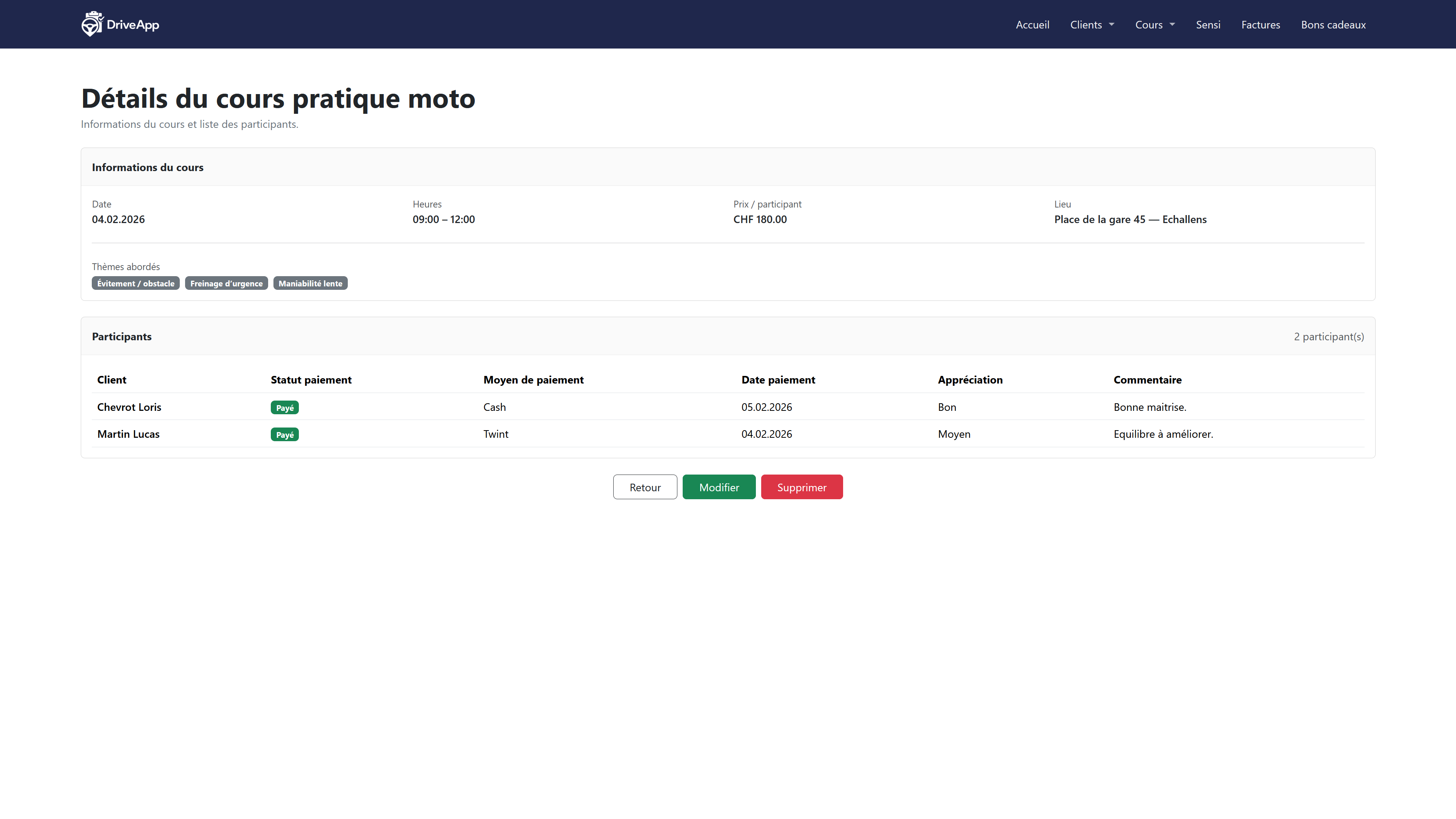Expand the Cours dropdown menu
The width and height of the screenshot is (1456, 819).
coord(1155,25)
